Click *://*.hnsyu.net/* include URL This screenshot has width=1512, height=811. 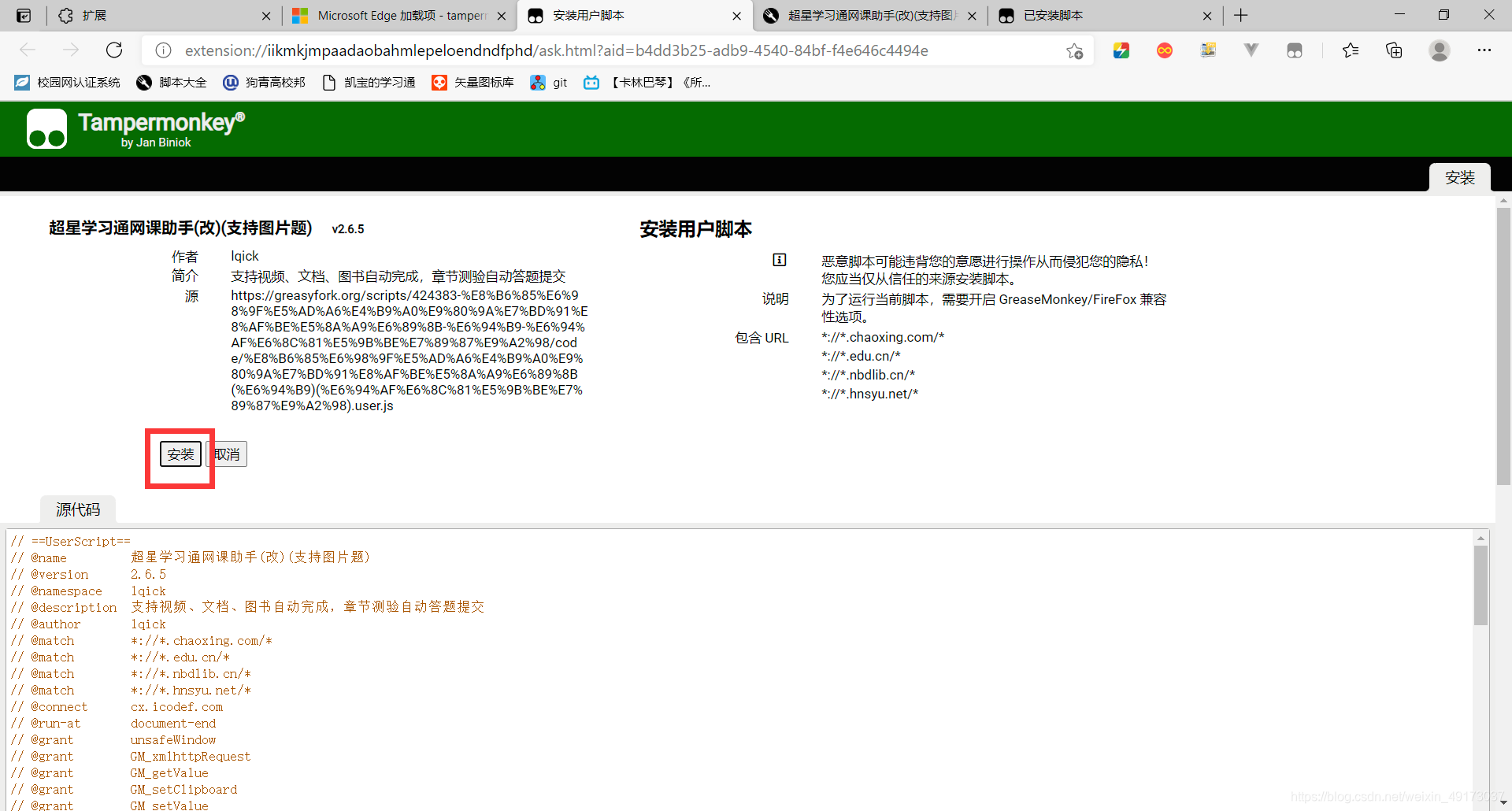869,394
